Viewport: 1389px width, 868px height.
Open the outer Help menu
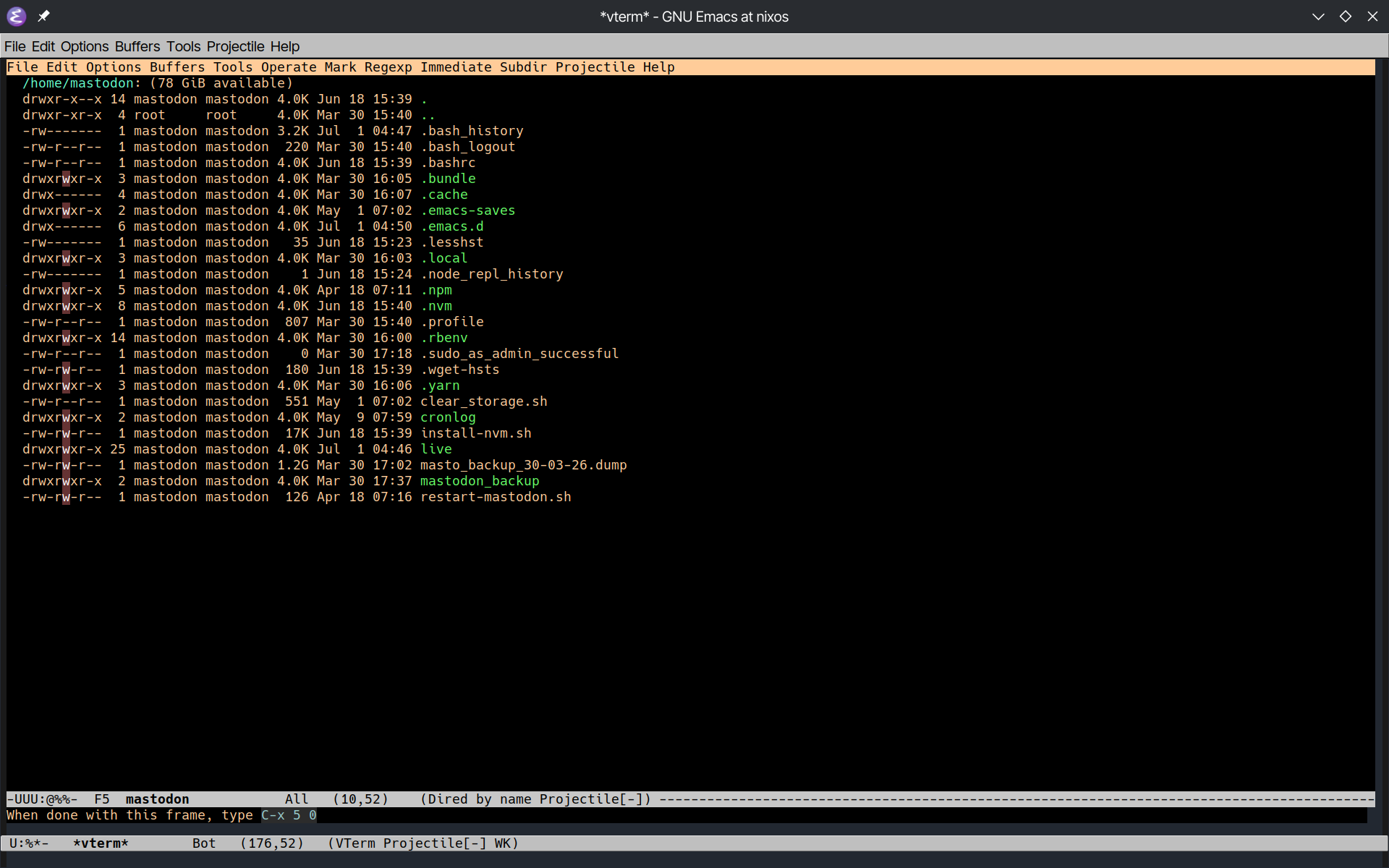(x=285, y=46)
